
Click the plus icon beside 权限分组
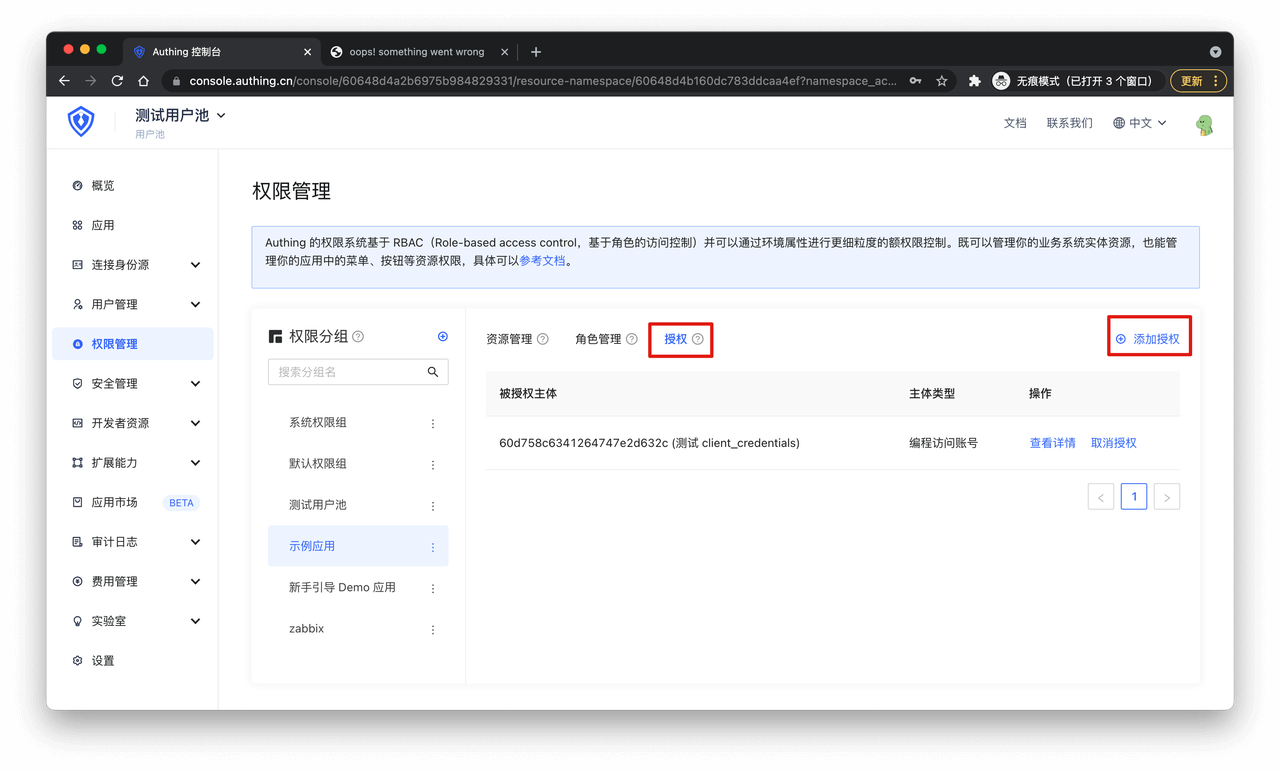coord(443,337)
